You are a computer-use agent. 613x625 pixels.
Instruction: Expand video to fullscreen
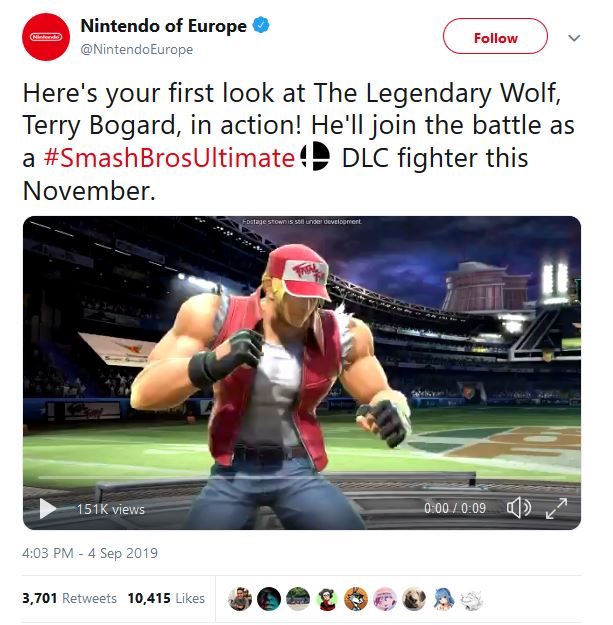(556, 508)
